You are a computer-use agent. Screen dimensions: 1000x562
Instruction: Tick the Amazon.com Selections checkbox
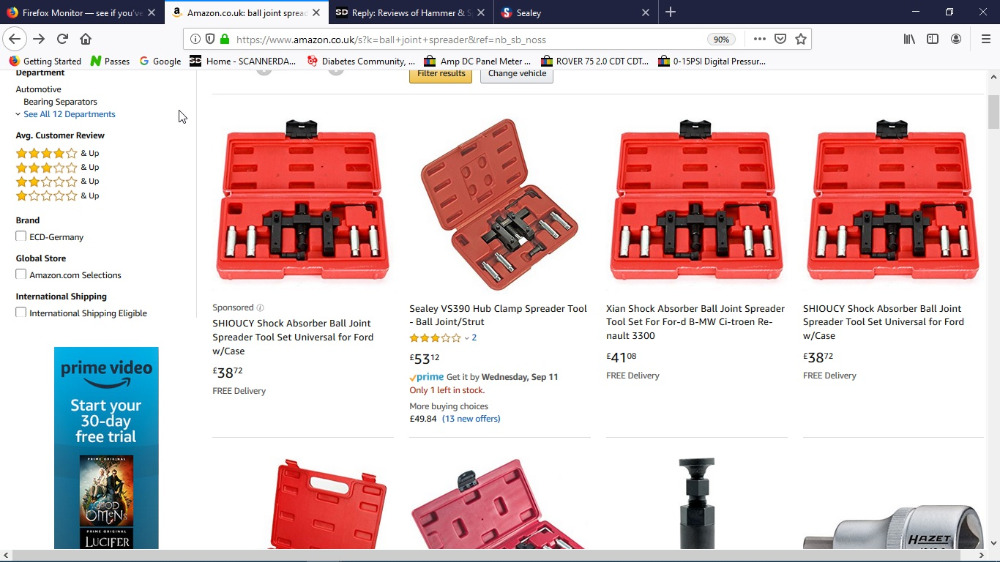click(x=21, y=274)
